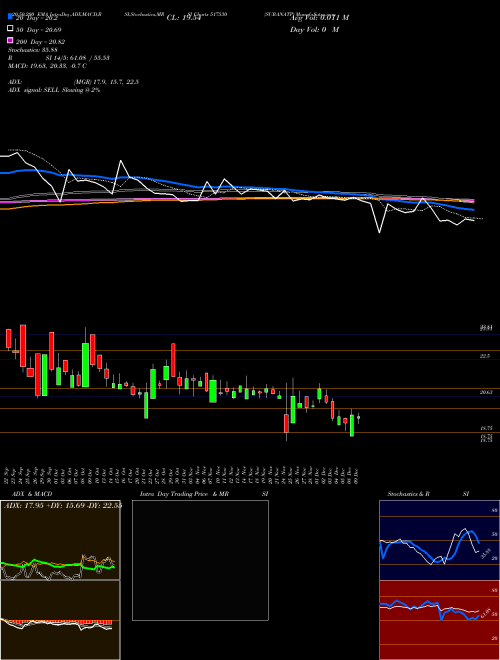Screen dimensions: 500x660
Task: Click the 'Avg Vol: 0.011 M' text
Action: [x=319, y=18]
